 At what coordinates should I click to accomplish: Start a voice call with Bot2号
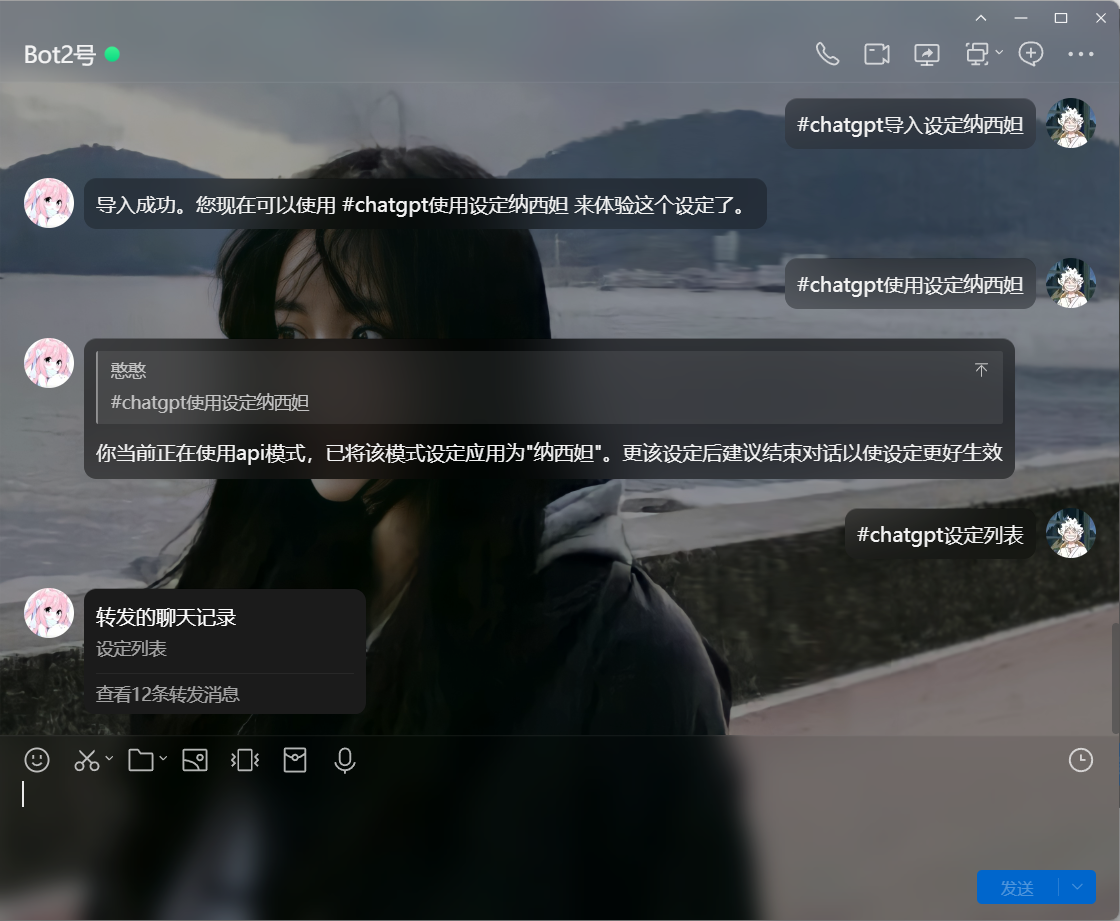click(x=827, y=54)
